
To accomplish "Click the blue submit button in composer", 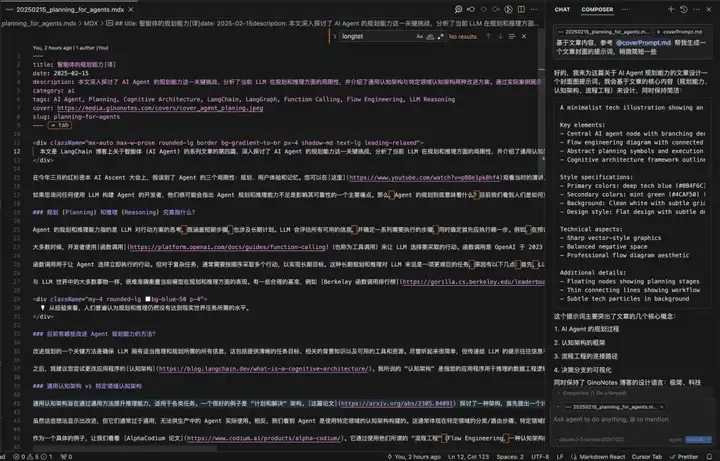I will click(698, 440).
